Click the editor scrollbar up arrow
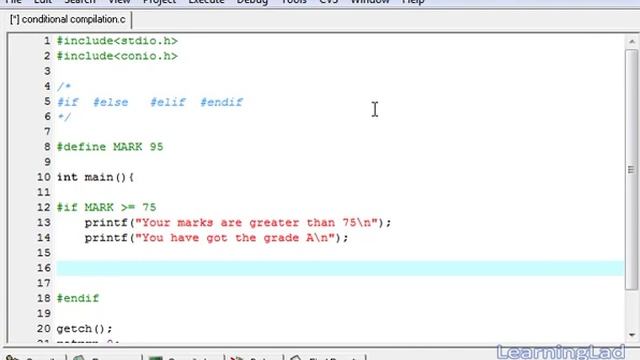640x360 pixels. (632, 41)
